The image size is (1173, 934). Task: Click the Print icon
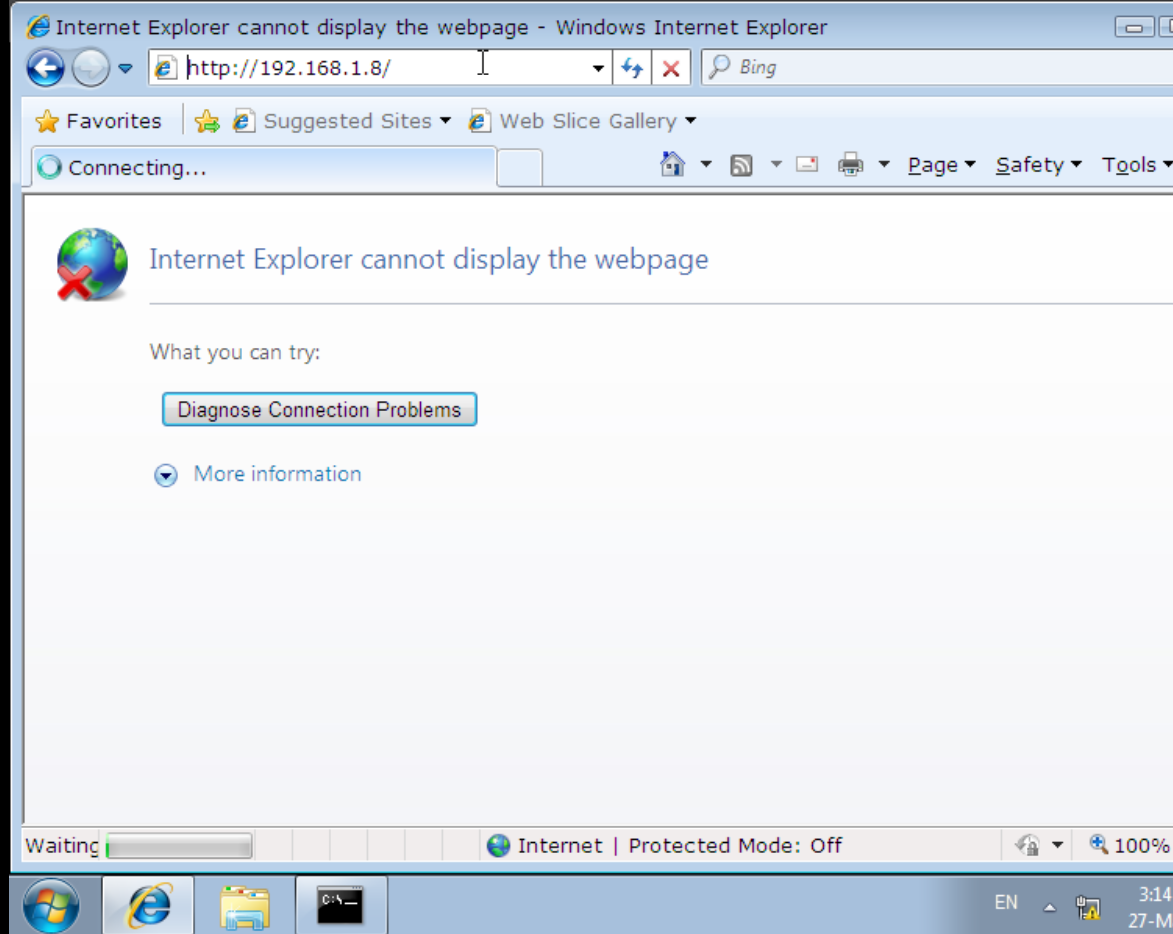pyautogui.click(x=851, y=164)
